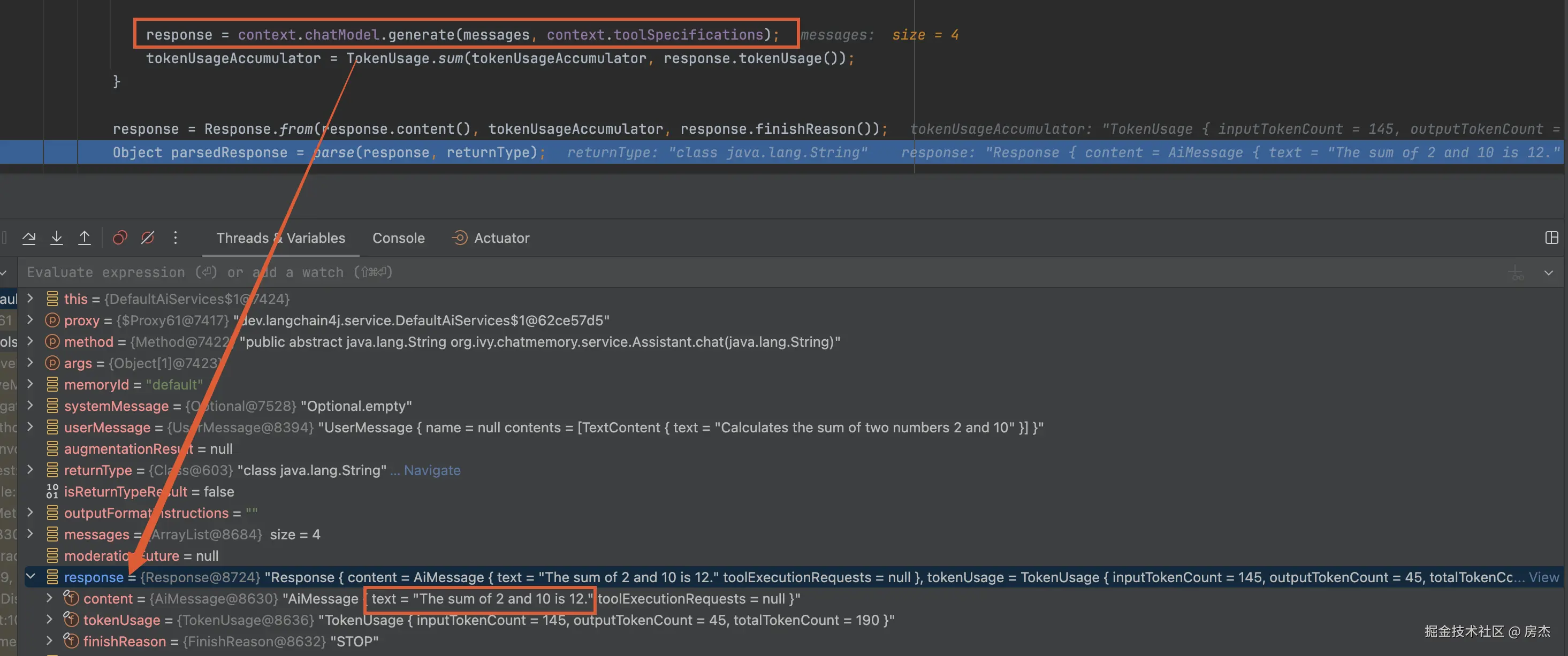Expand tokenUsage field under response
Viewport: 1568px width, 656px height.
point(50,620)
